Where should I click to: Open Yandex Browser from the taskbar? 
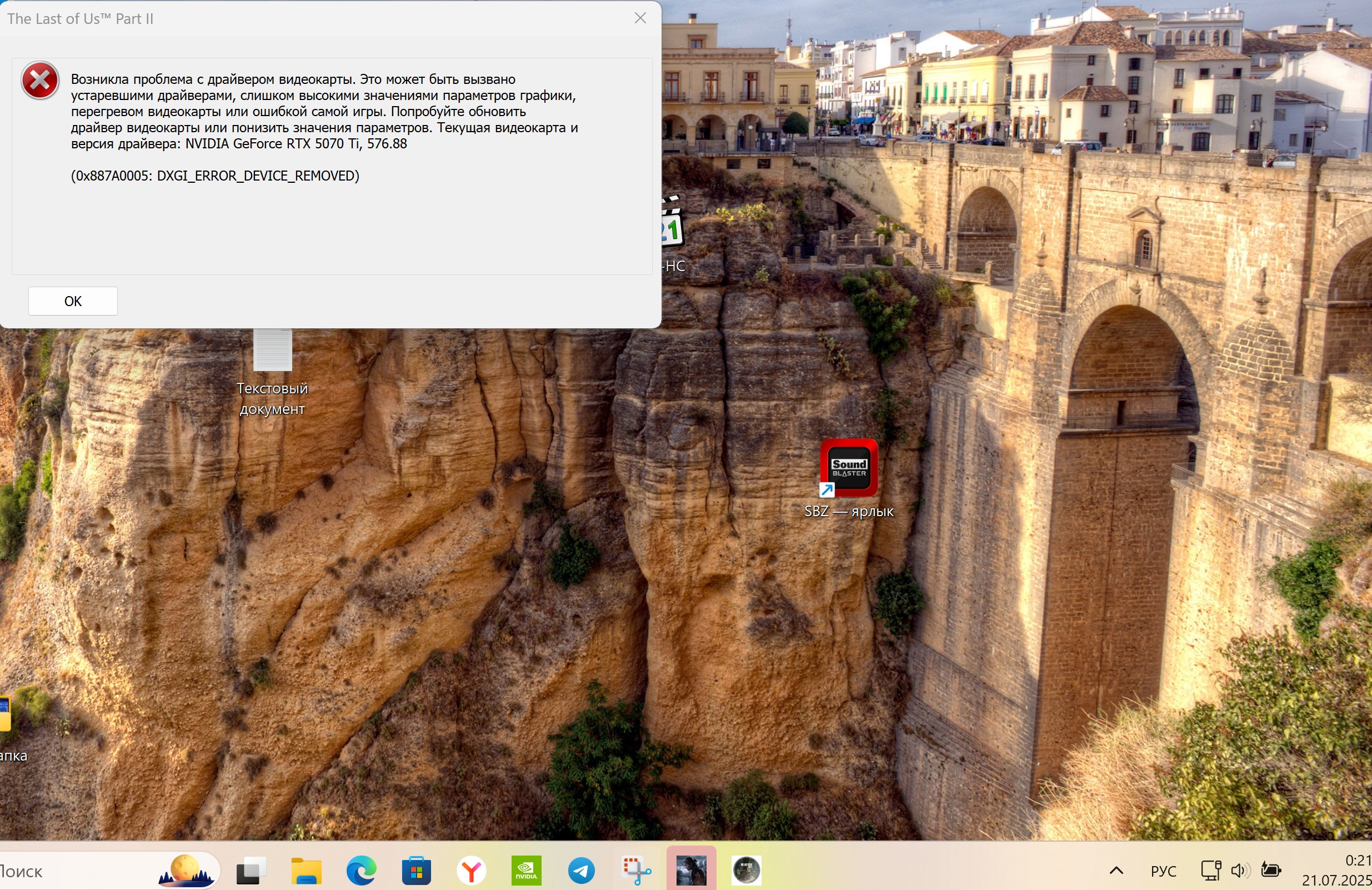(472, 871)
